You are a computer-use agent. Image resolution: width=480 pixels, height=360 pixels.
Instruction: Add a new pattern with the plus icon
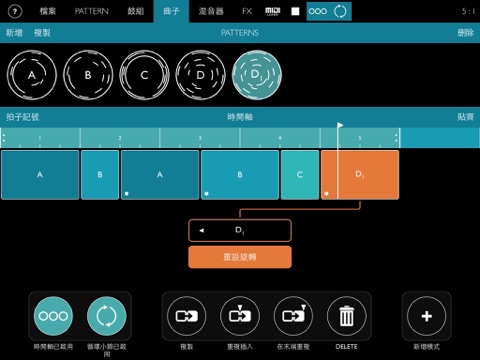click(x=427, y=316)
